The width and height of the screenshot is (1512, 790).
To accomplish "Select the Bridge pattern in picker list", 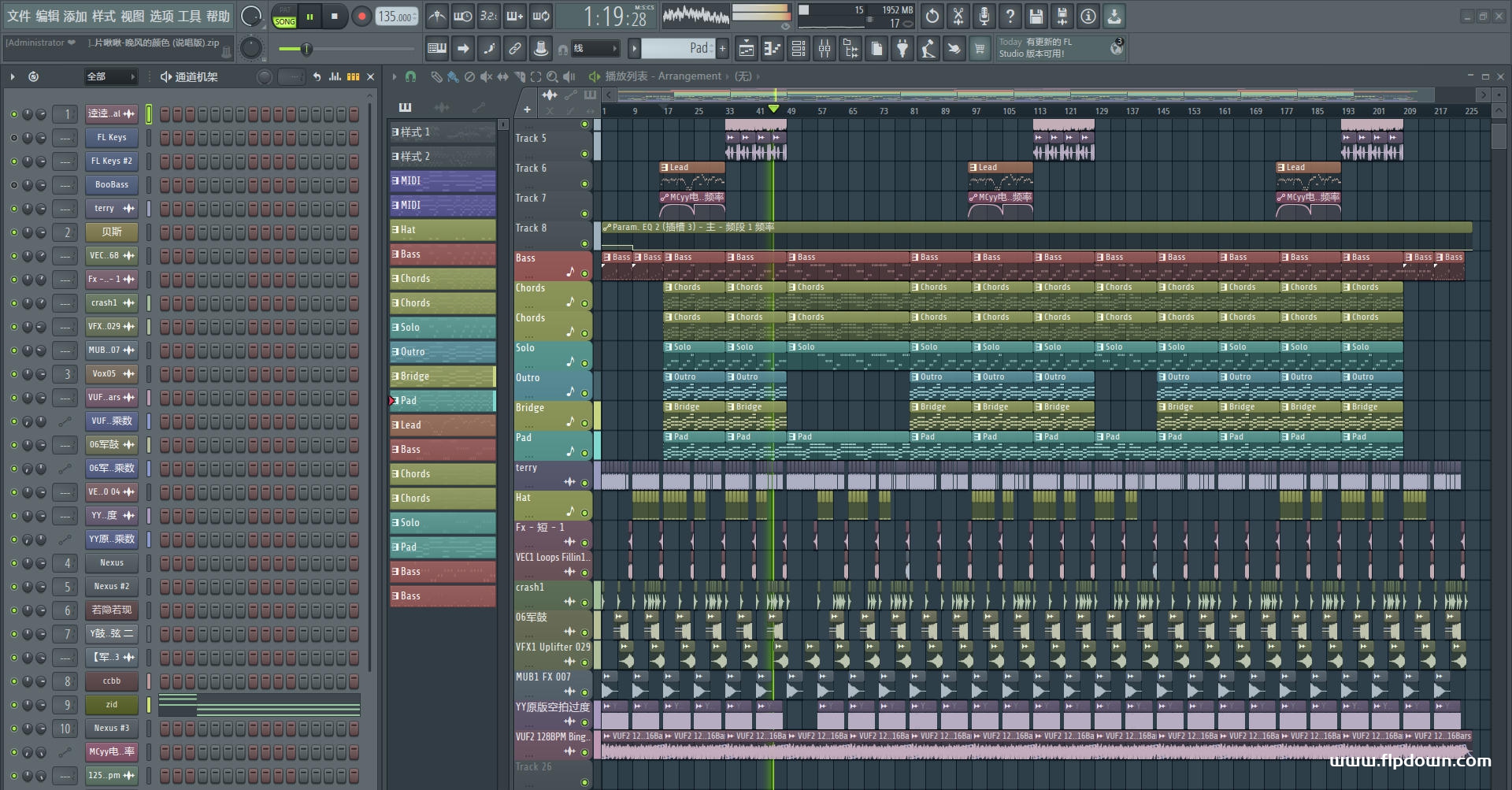I will click(443, 376).
